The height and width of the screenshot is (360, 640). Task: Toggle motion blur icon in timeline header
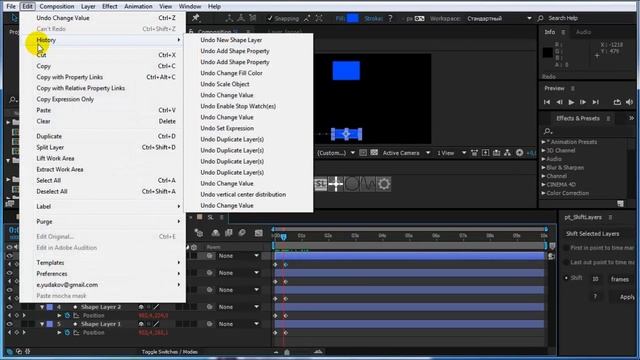coord(242,233)
